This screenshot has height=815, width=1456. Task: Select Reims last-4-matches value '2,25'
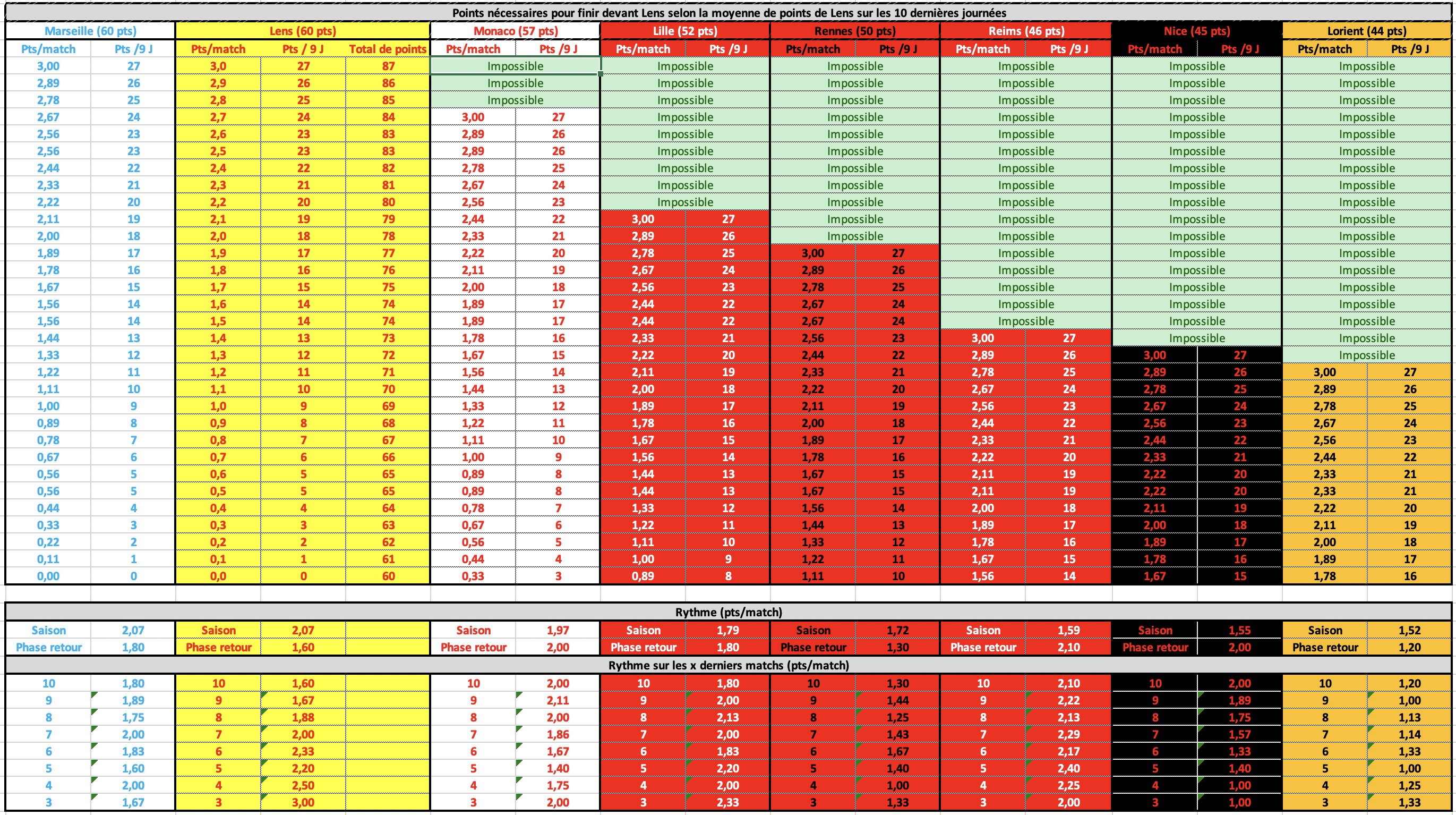(x=1068, y=785)
